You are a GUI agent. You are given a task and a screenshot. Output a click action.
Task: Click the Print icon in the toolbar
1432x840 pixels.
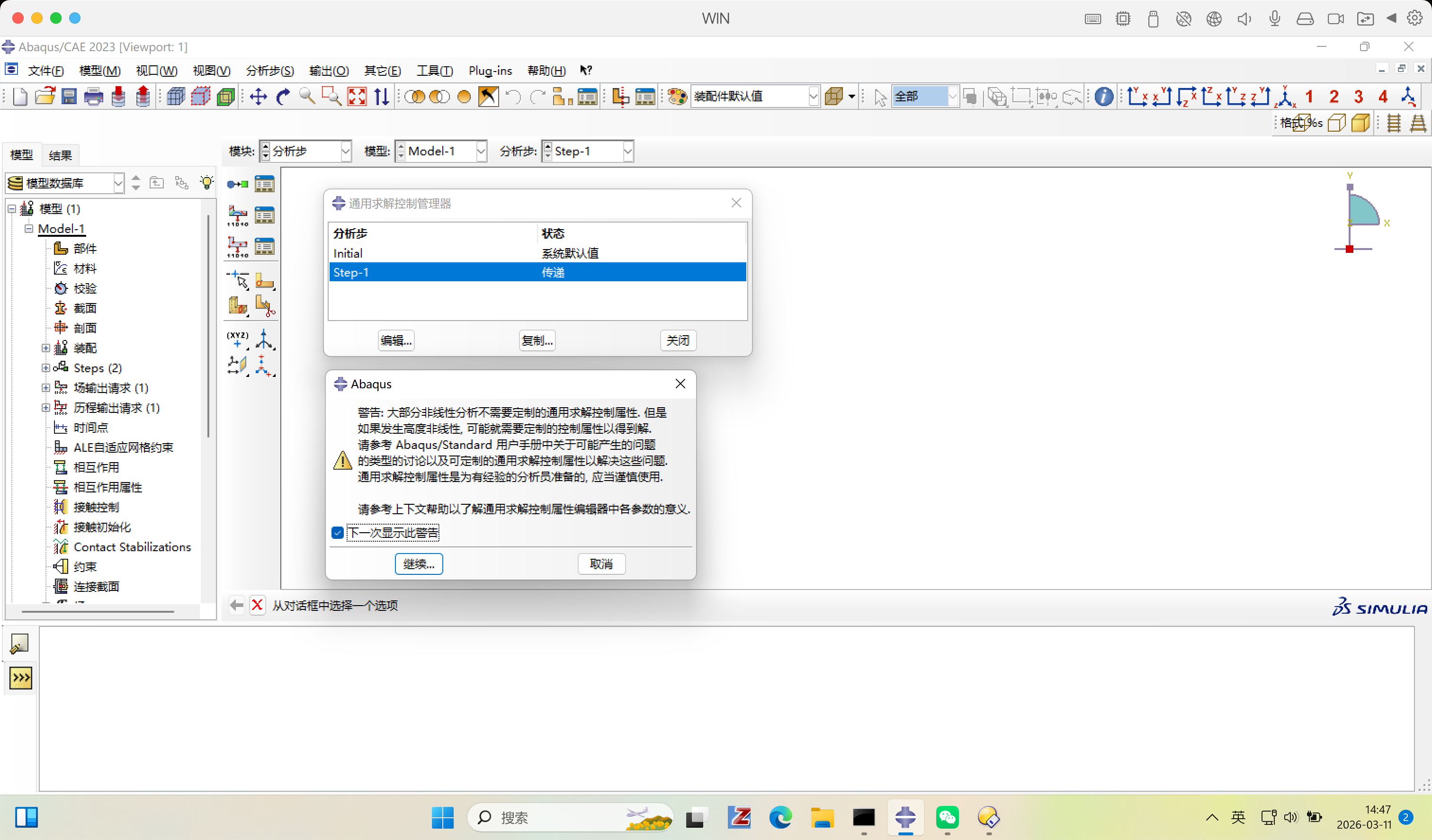coord(94,97)
